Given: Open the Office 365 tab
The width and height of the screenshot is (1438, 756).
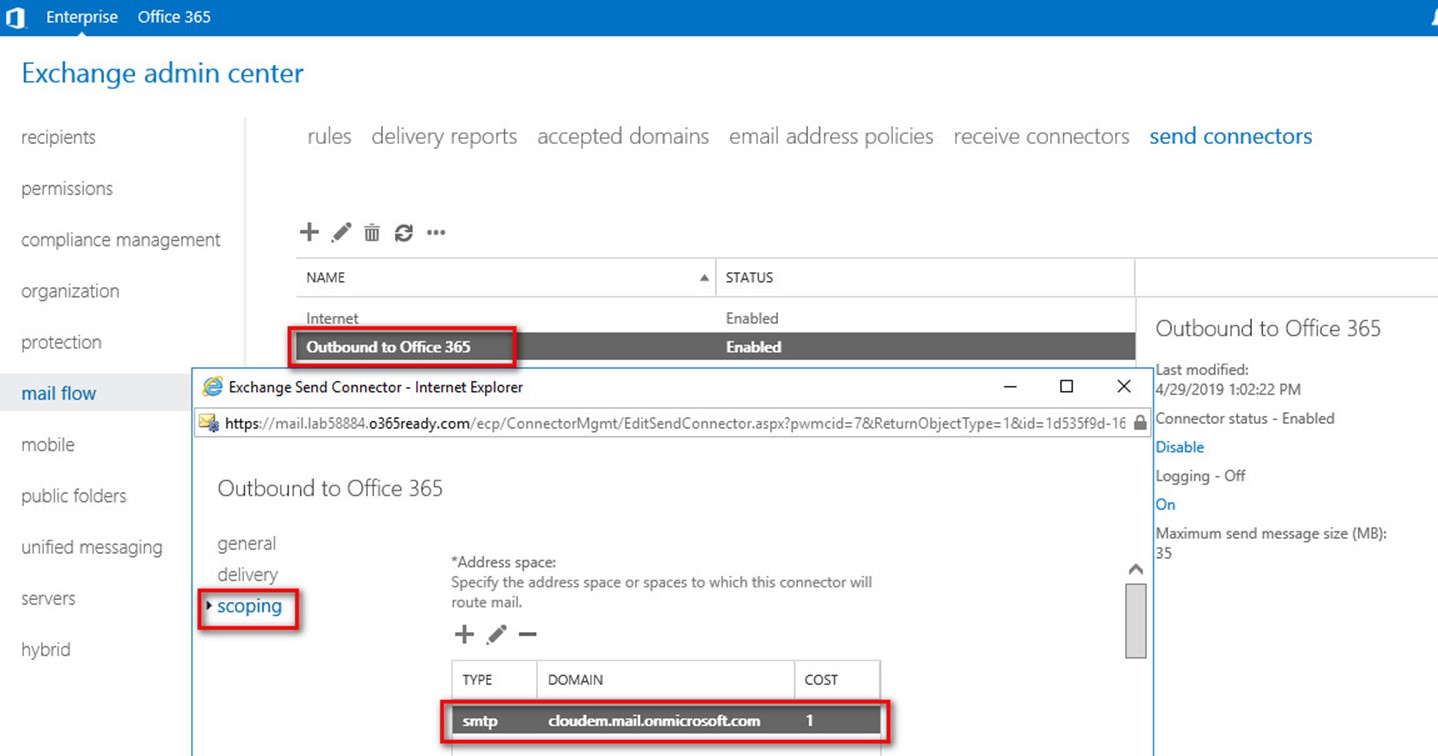Looking at the screenshot, I should [174, 17].
